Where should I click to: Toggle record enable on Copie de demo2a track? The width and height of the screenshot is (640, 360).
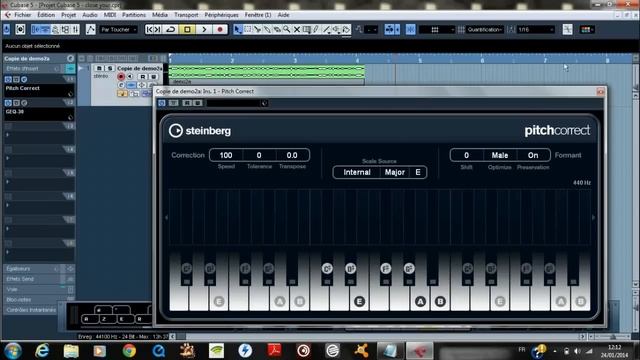[121, 76]
